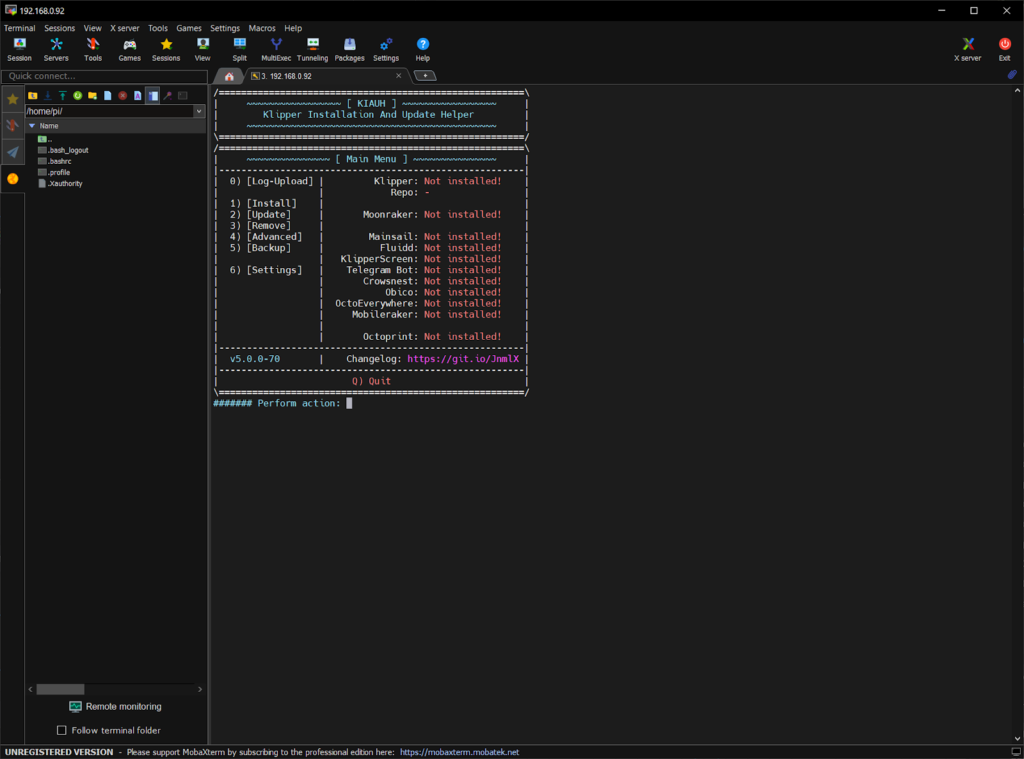Click the magic wand SFTP icon

point(168,95)
